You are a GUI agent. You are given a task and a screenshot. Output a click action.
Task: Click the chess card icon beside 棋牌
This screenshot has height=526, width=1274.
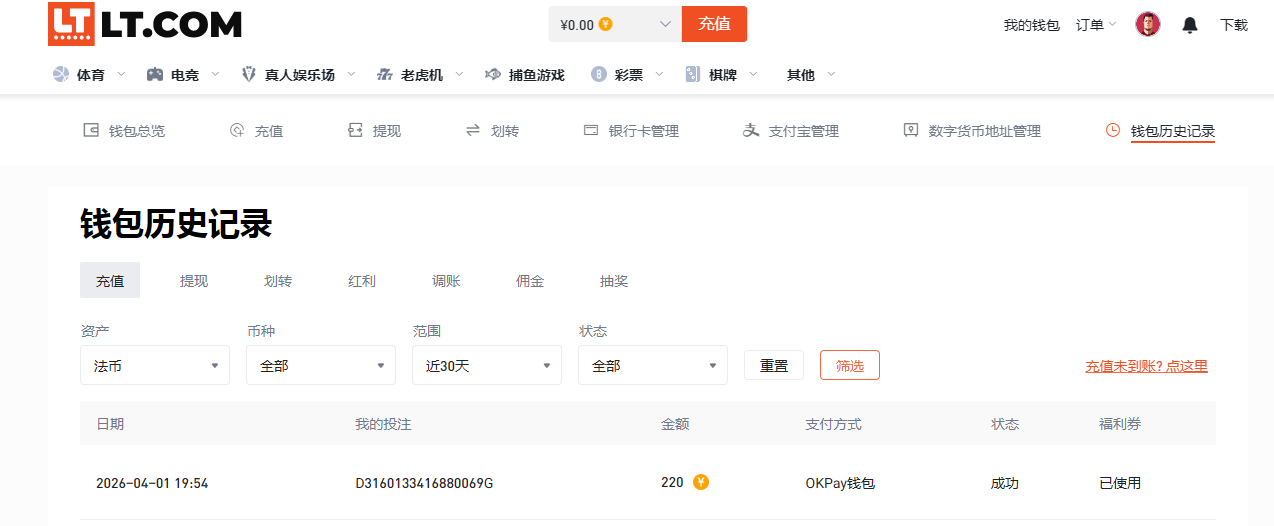(x=693, y=74)
